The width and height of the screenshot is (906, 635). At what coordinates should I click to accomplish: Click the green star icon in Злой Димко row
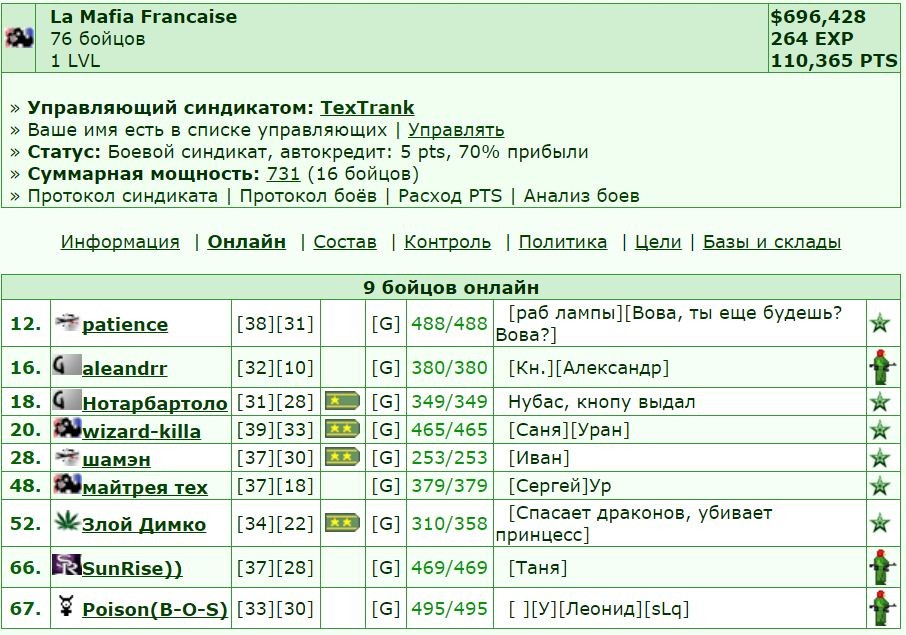tap(880, 523)
